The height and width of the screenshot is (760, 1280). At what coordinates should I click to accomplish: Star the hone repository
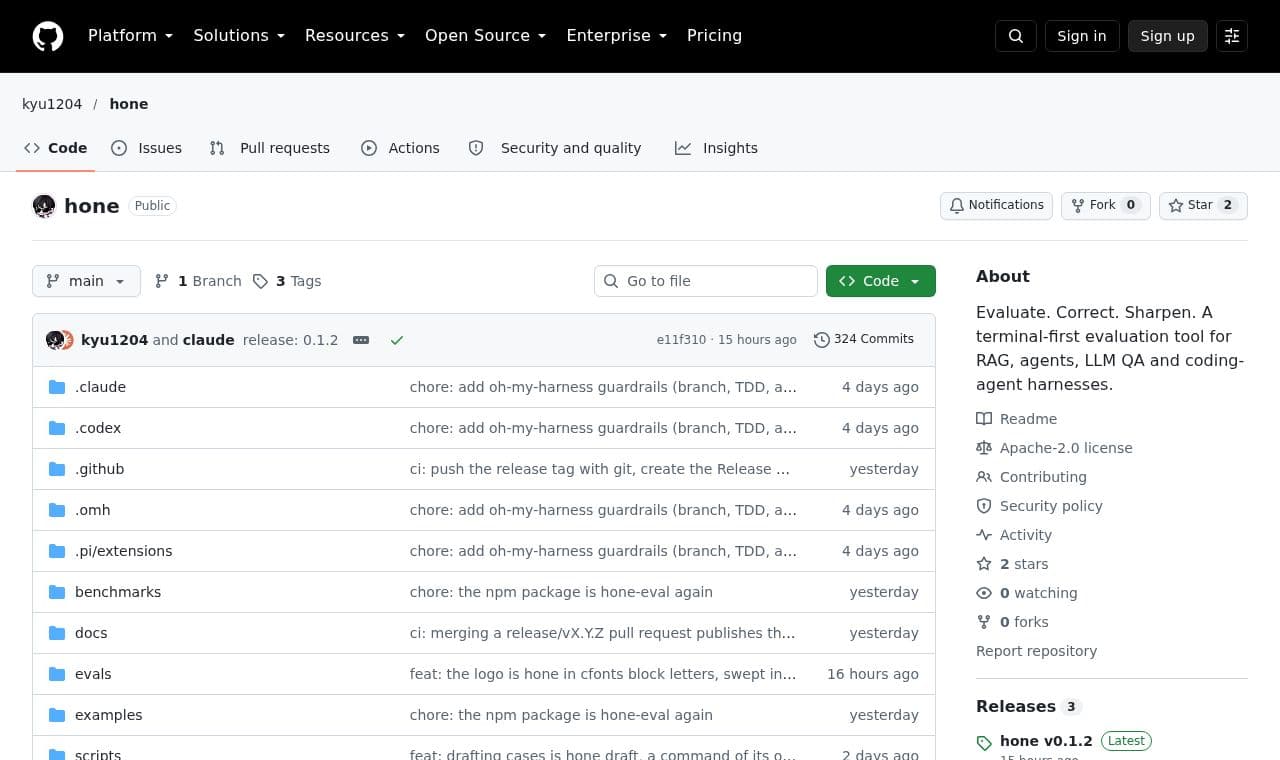(x=1203, y=205)
